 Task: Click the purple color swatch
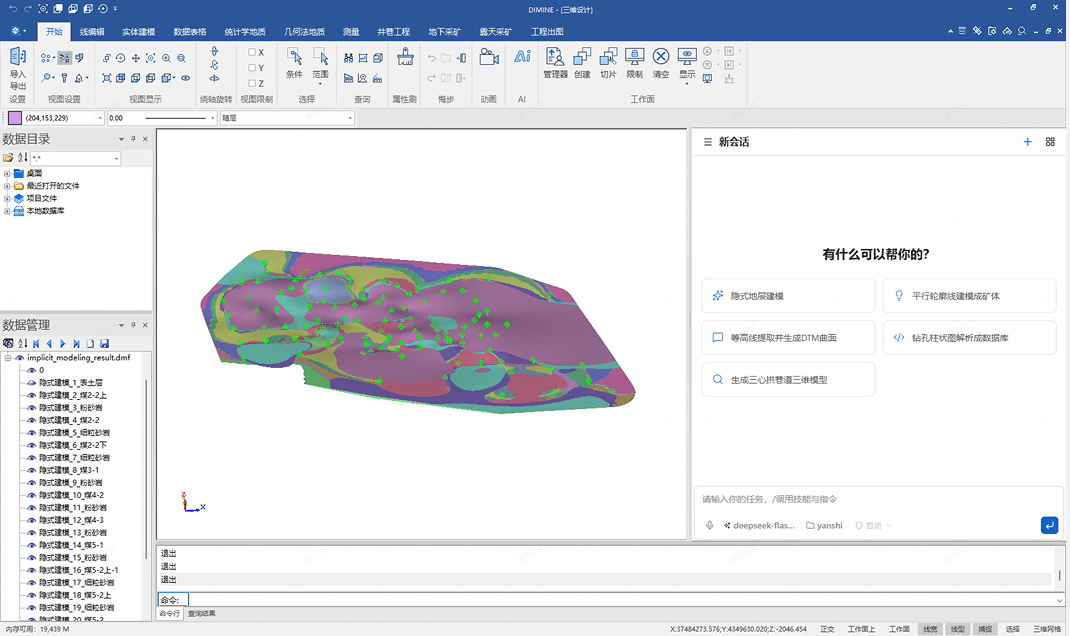(x=15, y=118)
